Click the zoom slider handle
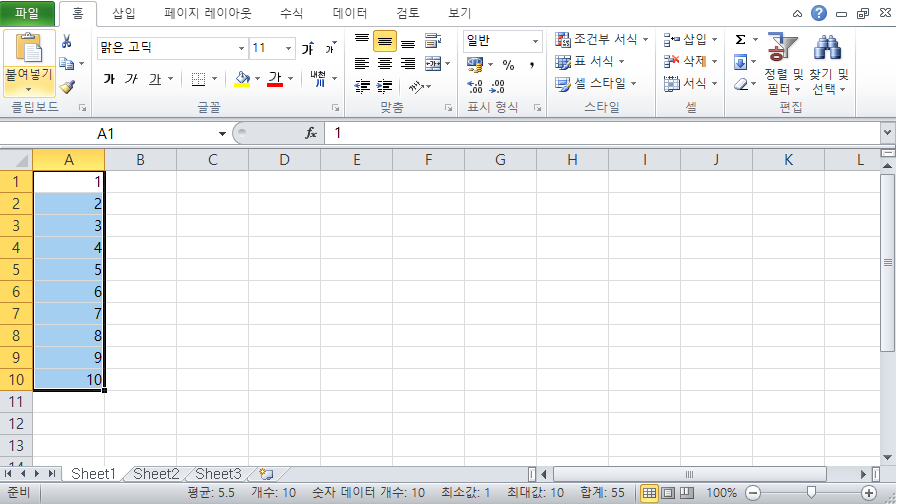 tap(811, 493)
